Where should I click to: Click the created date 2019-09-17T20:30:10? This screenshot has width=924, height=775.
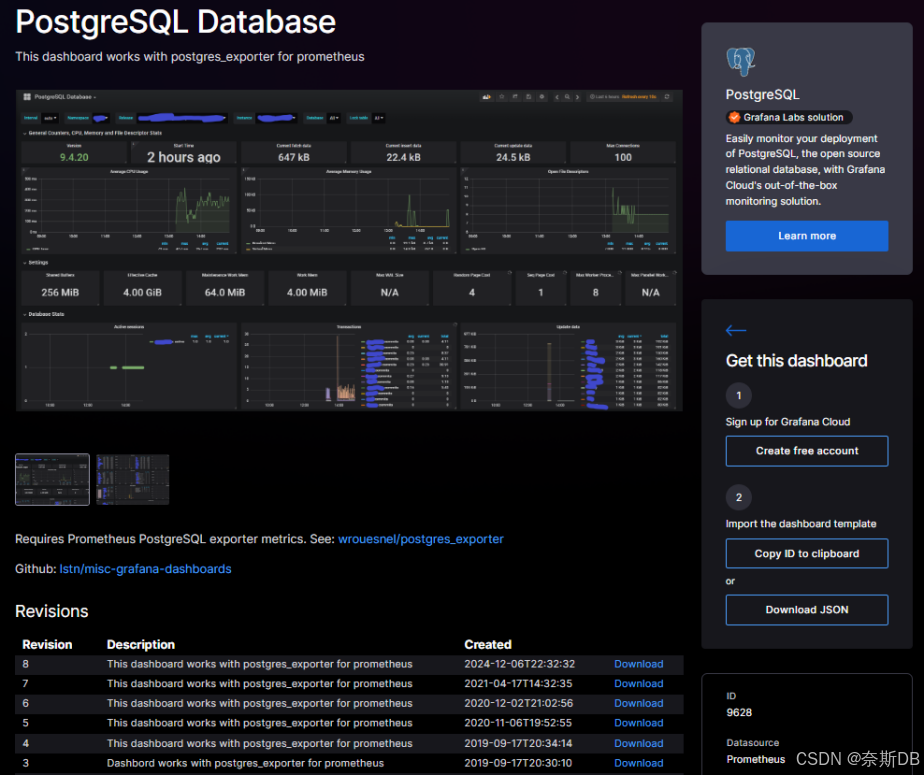coord(518,763)
